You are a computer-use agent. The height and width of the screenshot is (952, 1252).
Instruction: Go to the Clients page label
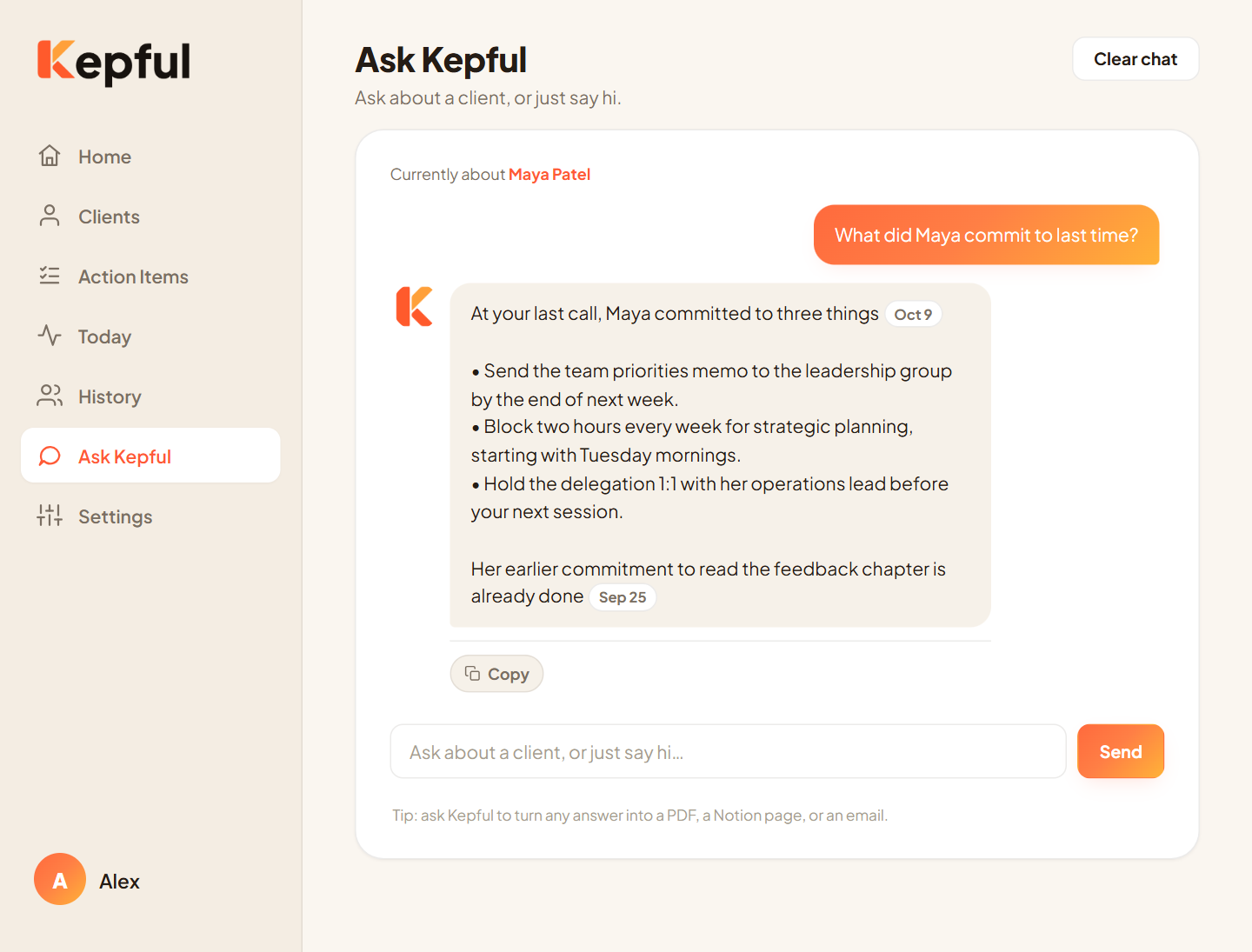point(109,216)
